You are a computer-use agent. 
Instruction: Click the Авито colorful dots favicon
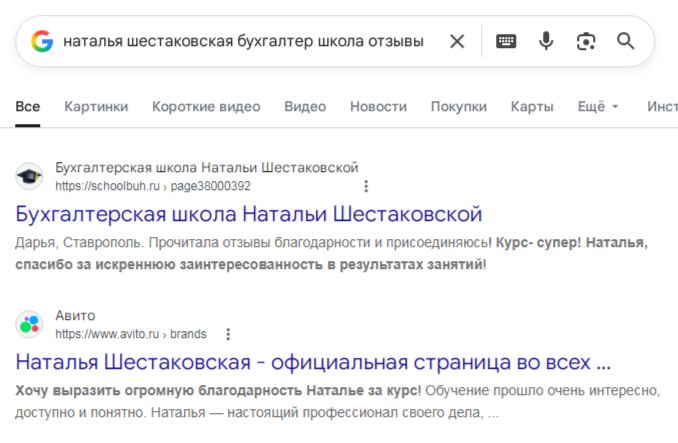(x=29, y=324)
